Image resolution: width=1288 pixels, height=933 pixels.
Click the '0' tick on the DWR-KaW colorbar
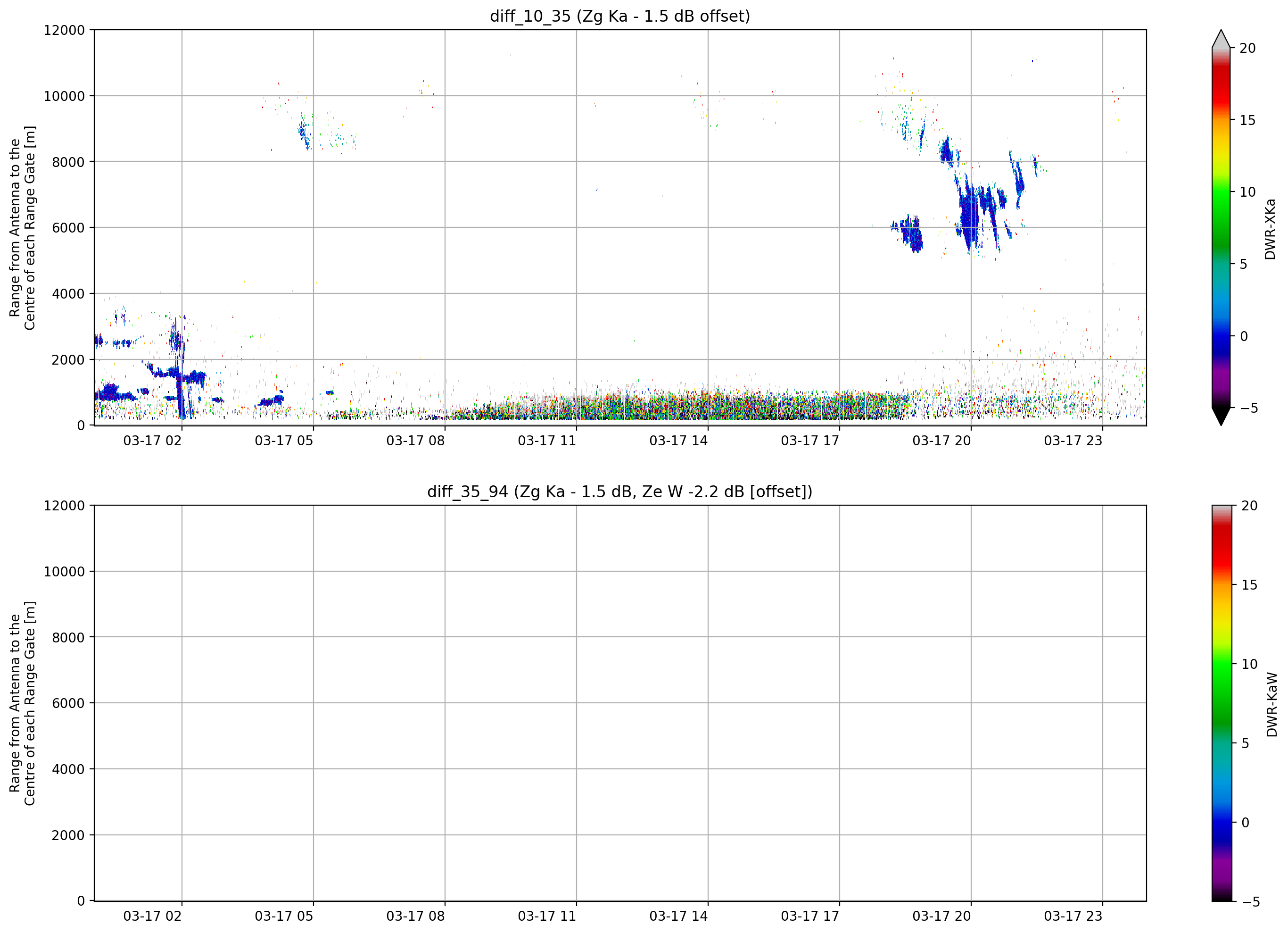click(x=1246, y=822)
